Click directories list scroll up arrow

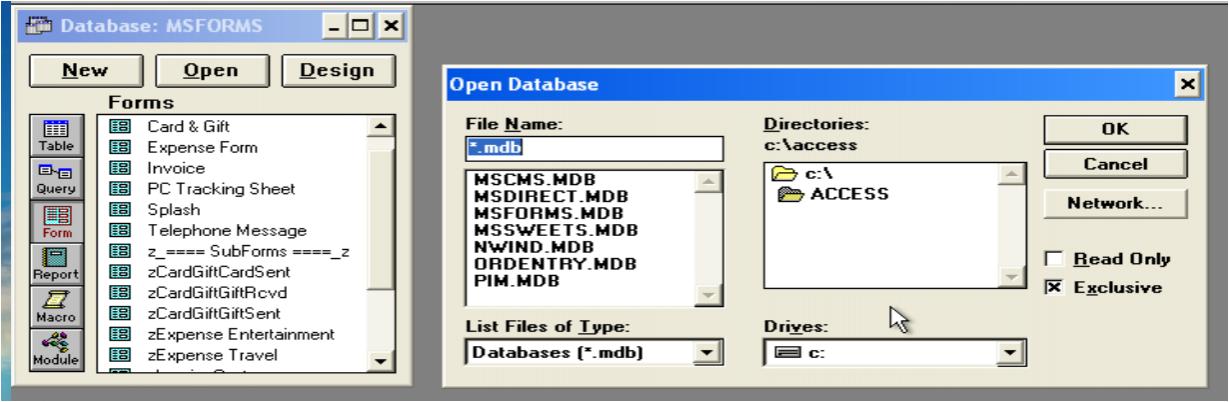(1013, 177)
